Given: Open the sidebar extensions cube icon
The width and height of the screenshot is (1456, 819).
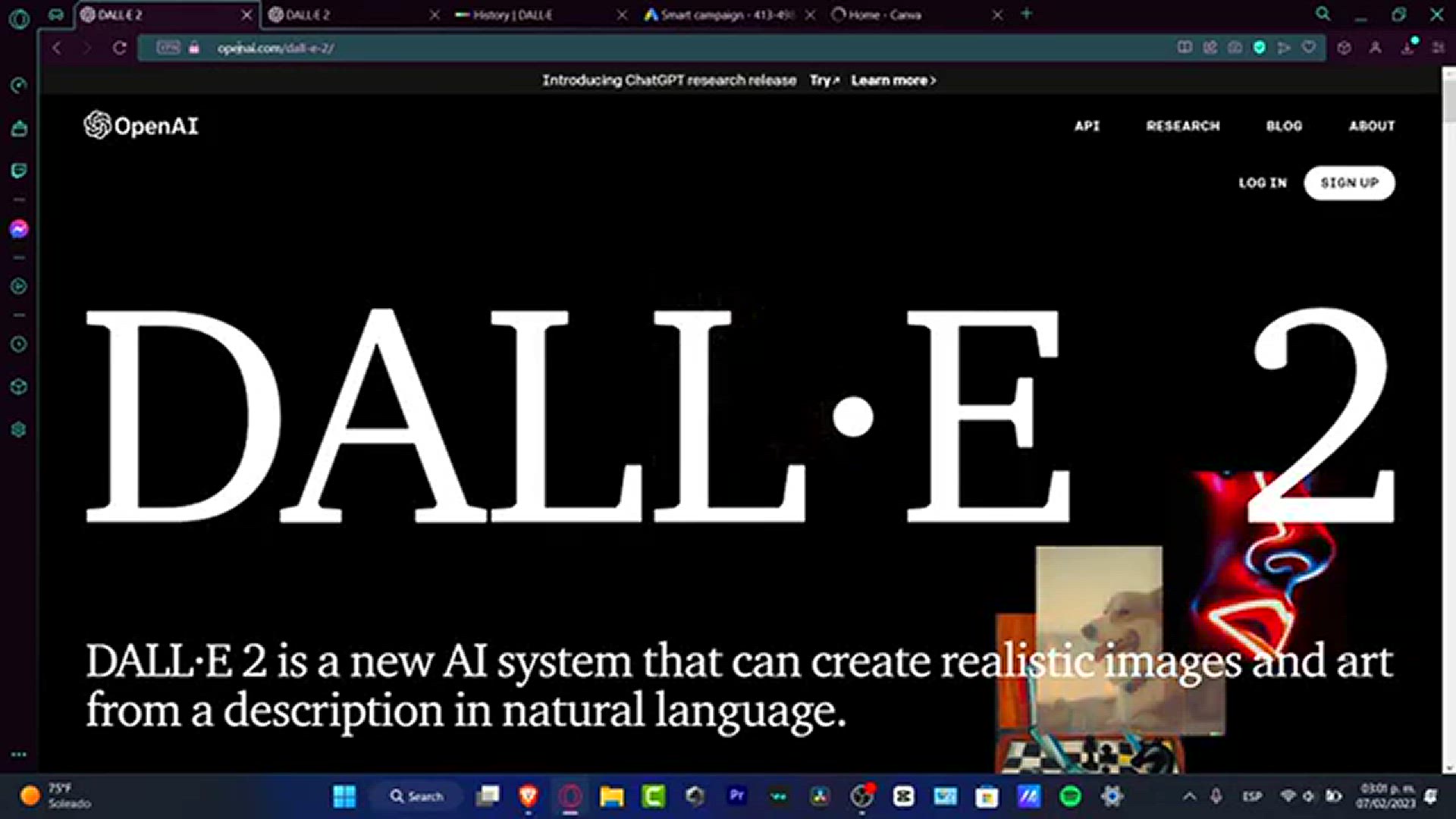Looking at the screenshot, I should click(19, 387).
